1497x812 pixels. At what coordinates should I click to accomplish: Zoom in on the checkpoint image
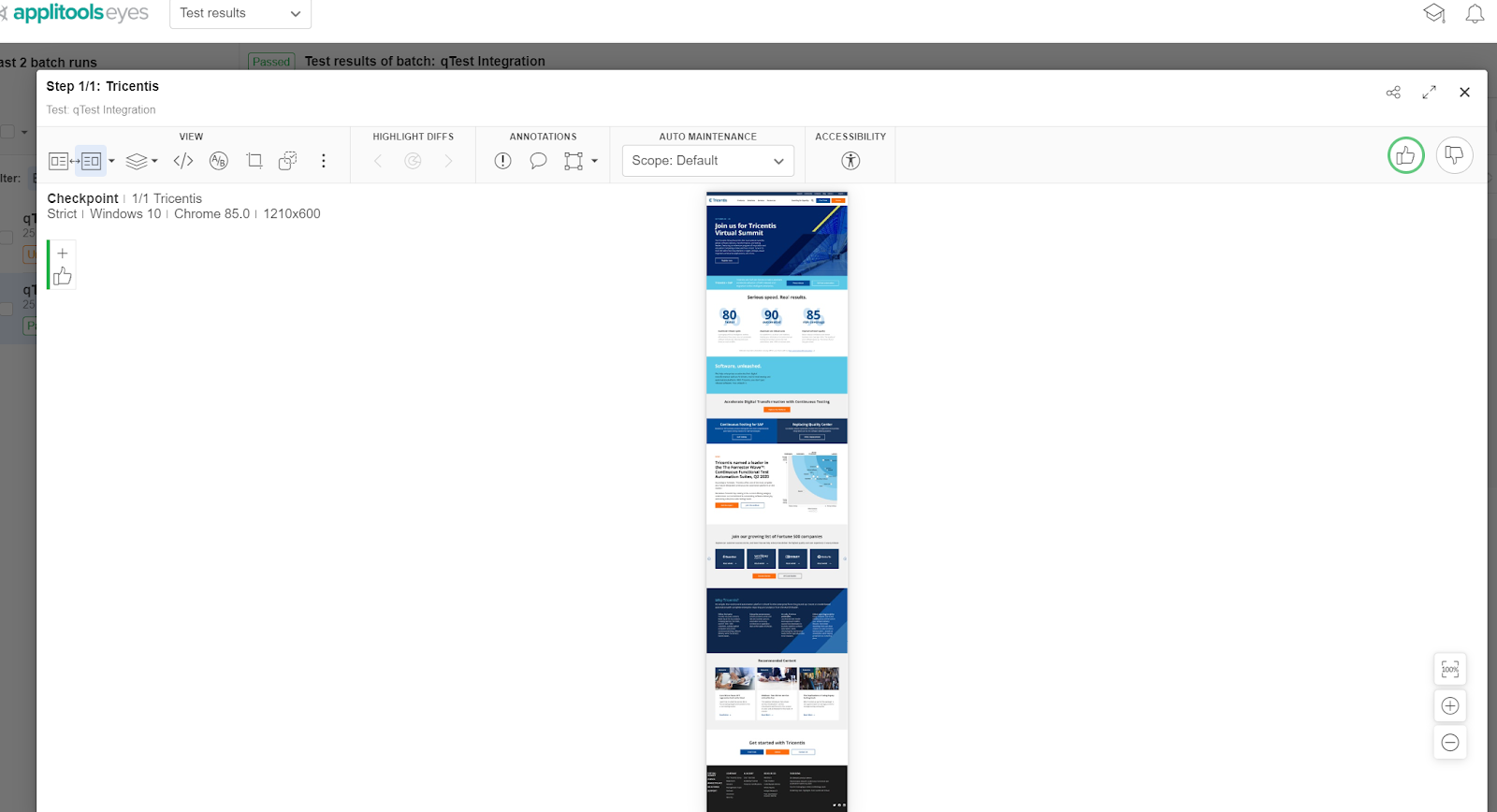(1450, 706)
